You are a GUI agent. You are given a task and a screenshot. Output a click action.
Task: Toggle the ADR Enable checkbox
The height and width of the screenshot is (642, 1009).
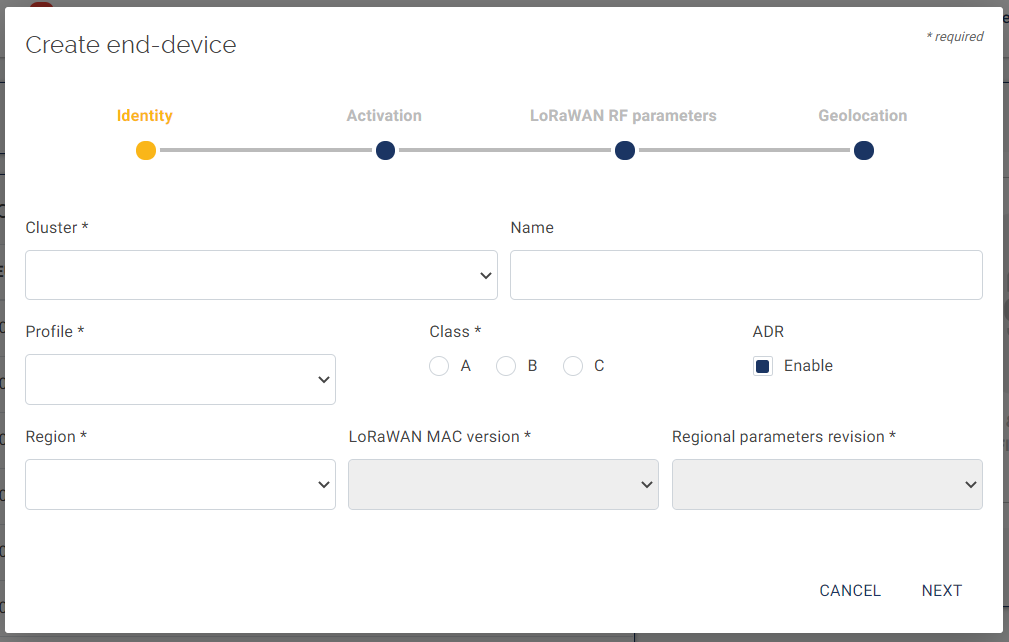tap(763, 366)
